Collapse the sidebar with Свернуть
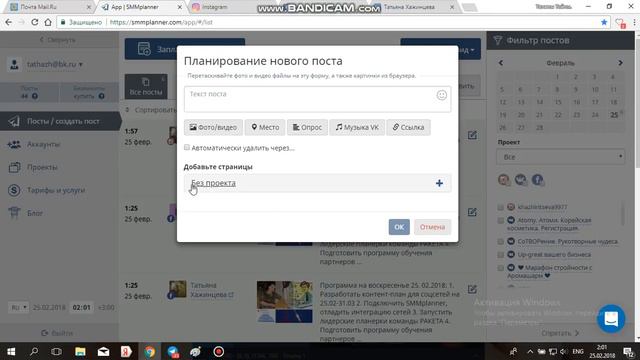 coord(58,40)
